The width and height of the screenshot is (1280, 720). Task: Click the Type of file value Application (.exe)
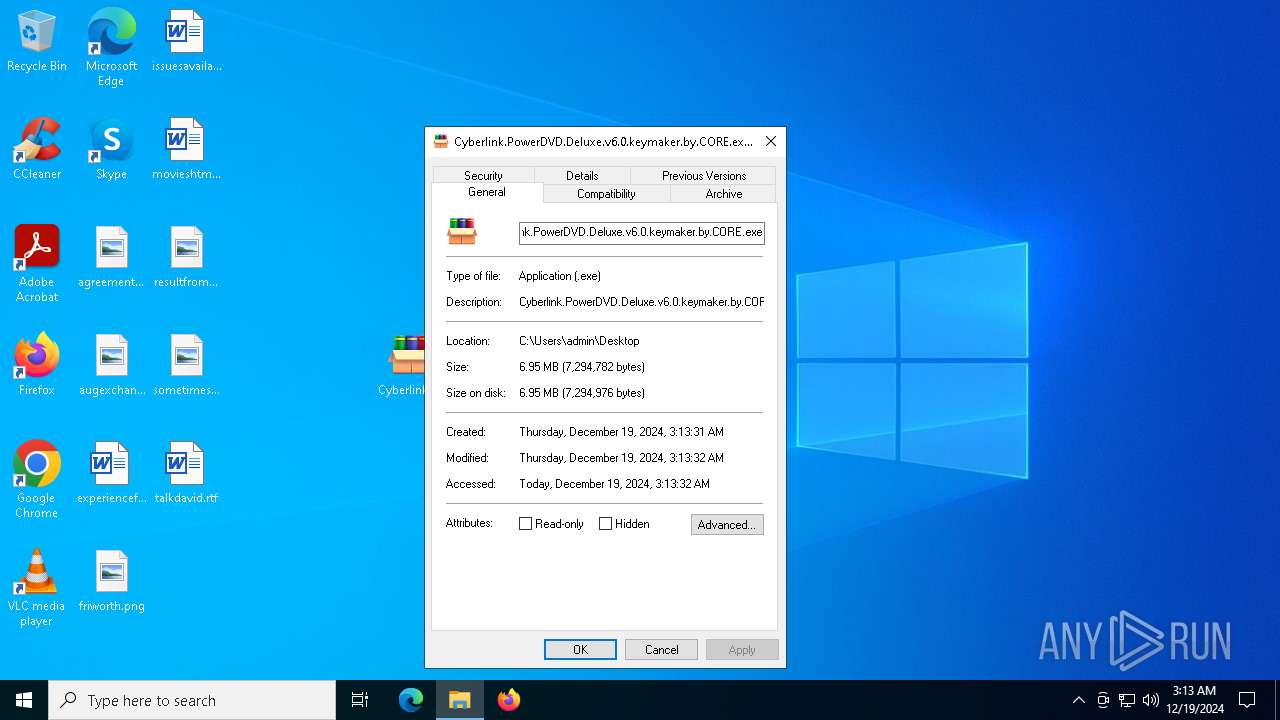pos(560,276)
